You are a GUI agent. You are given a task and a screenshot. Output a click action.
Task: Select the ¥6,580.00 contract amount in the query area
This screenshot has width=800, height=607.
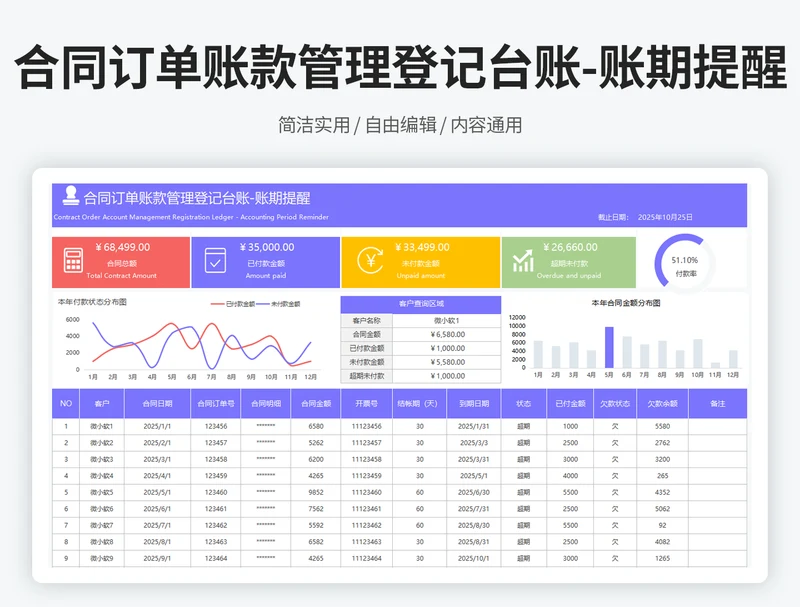(447, 335)
